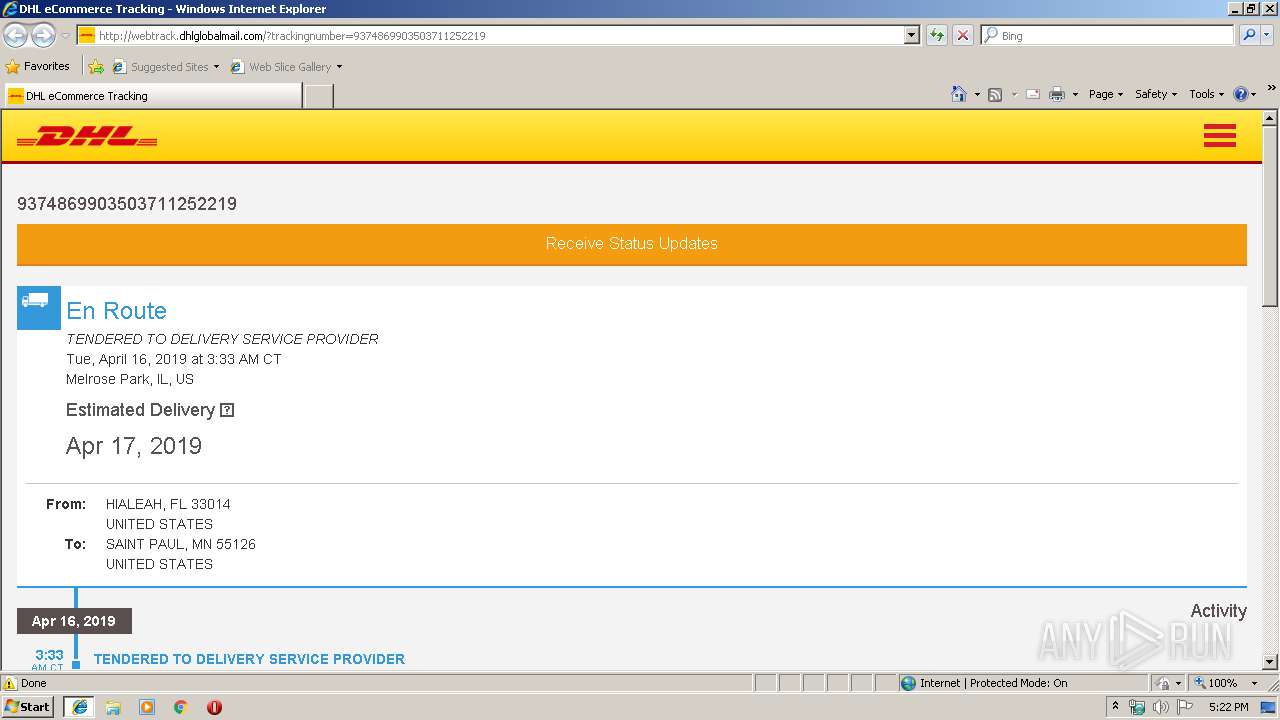The height and width of the screenshot is (720, 1280).
Task: Click the Action Center flag tray icon
Action: pyautogui.click(x=1185, y=707)
